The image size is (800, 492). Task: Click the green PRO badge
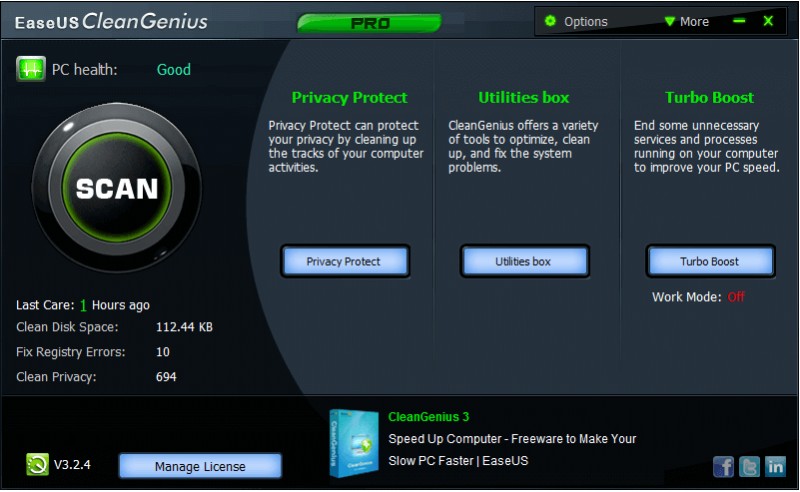[369, 23]
